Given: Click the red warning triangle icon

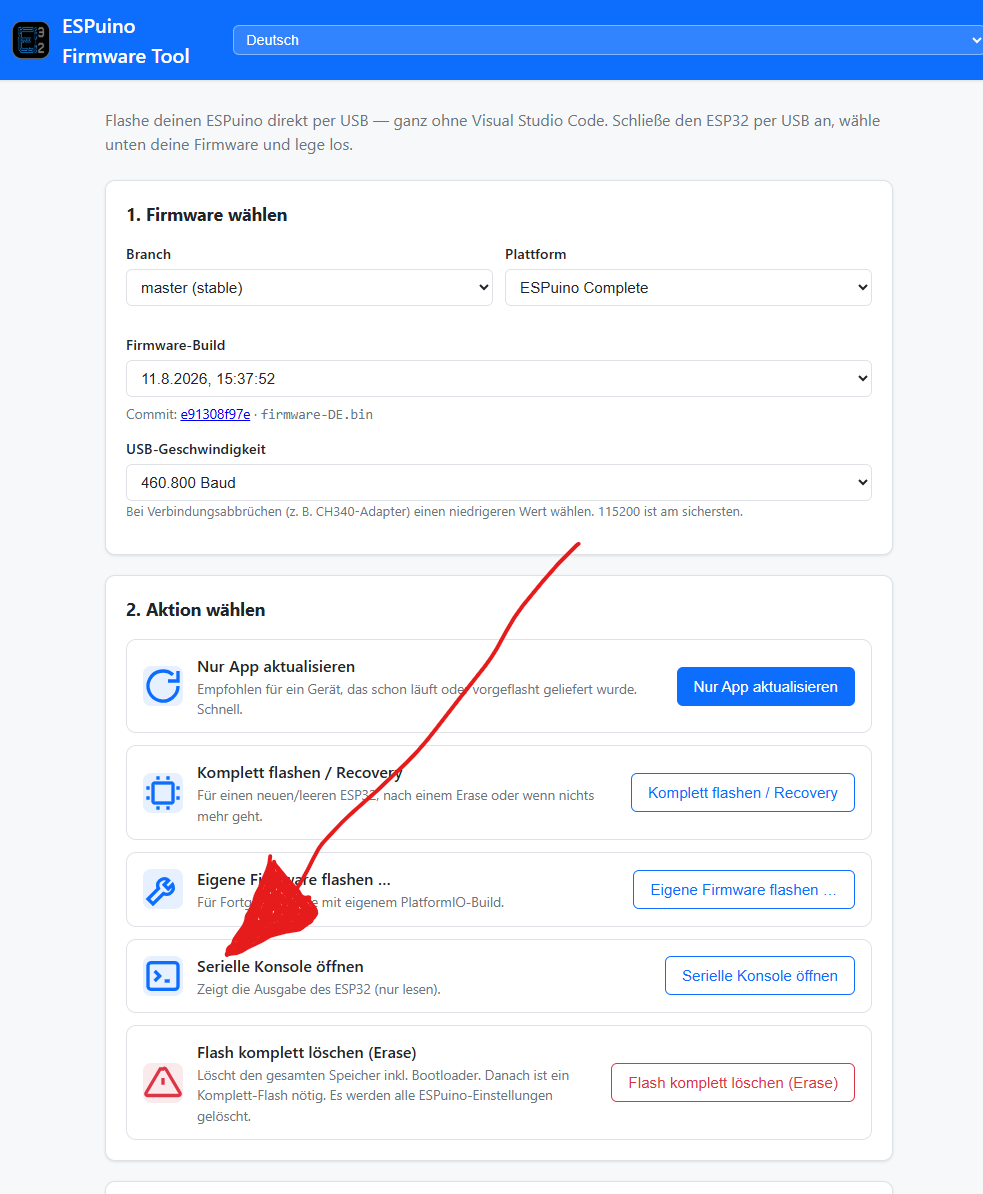Looking at the screenshot, I should point(163,1083).
